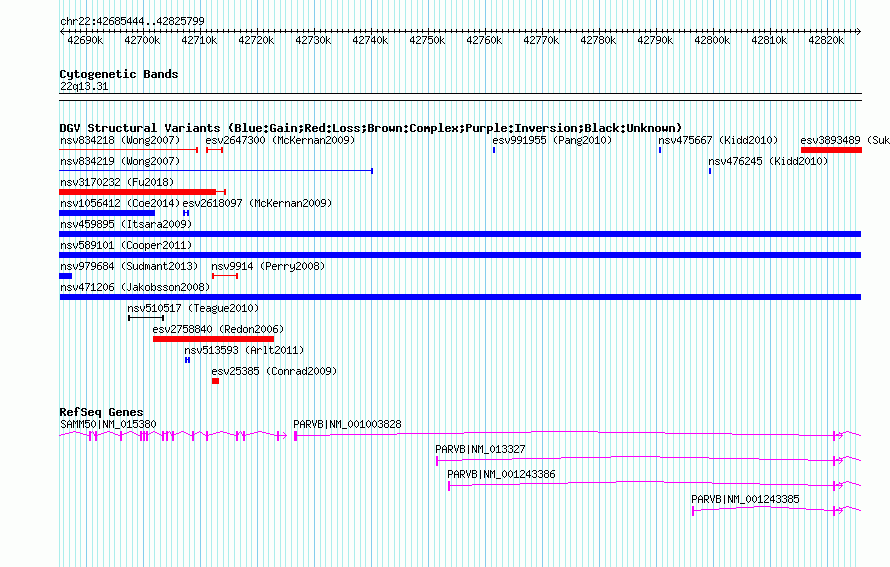Viewport: 890px width, 567px height.
Task: Open the nsv979684 (Sudmant2013) variant label
Action: pyautogui.click(x=129, y=266)
